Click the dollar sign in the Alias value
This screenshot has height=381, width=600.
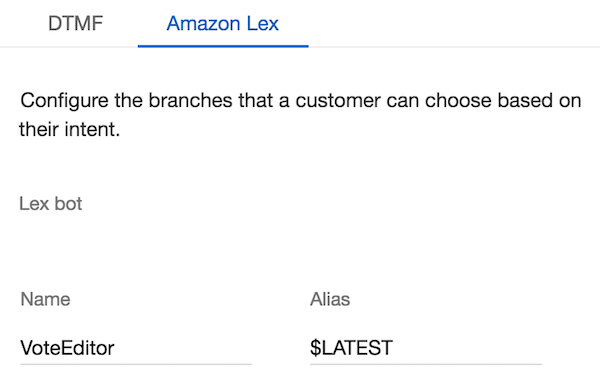[315, 348]
